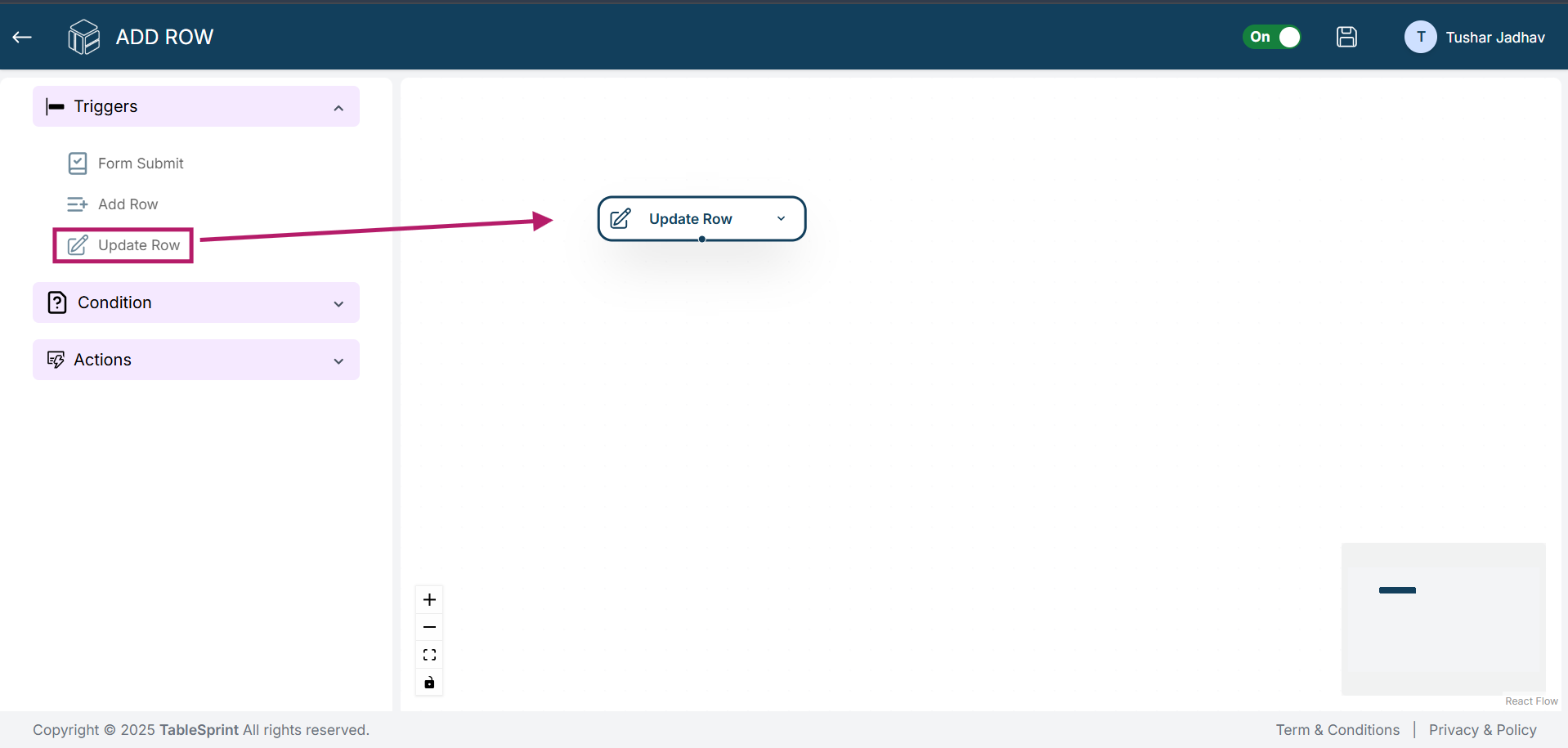This screenshot has width=1568, height=748.
Task: Click the fit view canvas control
Action: [x=429, y=655]
